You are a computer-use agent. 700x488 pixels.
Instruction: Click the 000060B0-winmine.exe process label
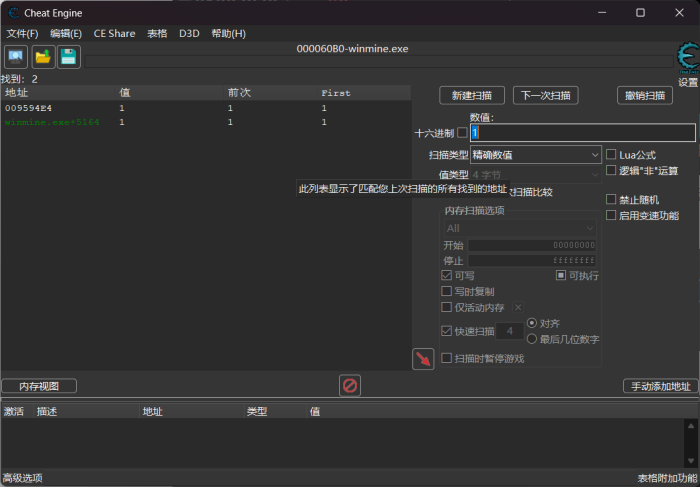click(x=352, y=49)
